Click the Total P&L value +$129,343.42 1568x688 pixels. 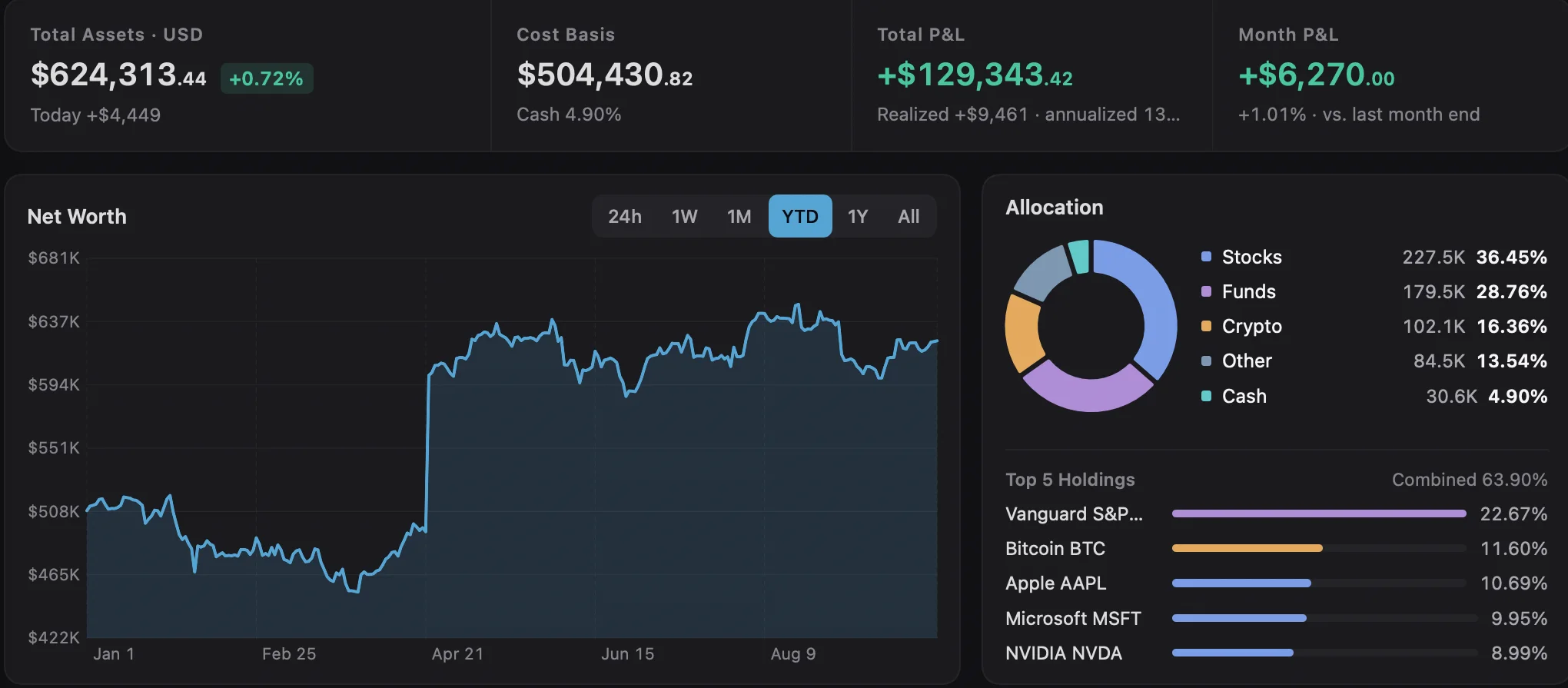975,75
